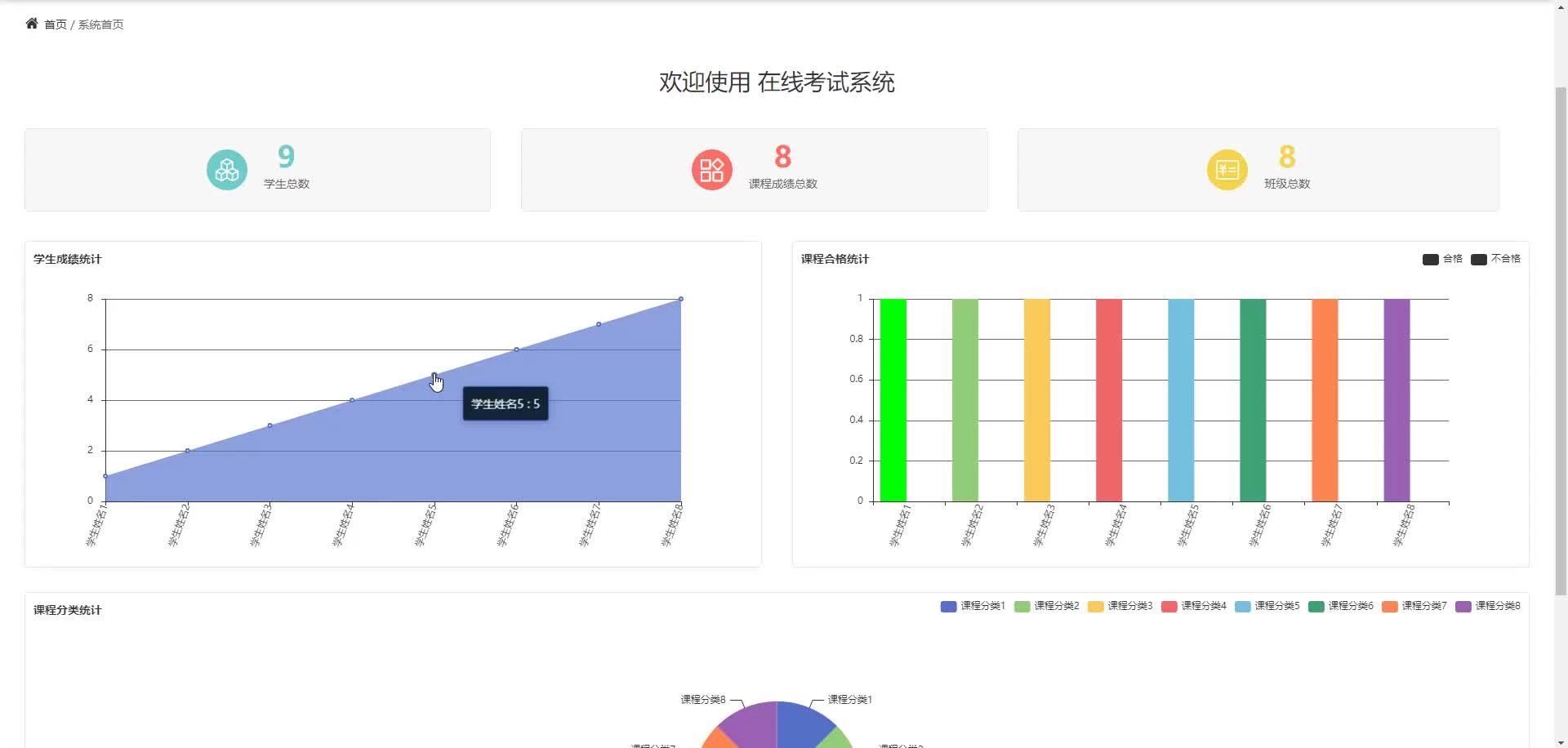The width and height of the screenshot is (1568, 748).
Task: Hide 课程分类4 in pie legend
Action: [1194, 606]
